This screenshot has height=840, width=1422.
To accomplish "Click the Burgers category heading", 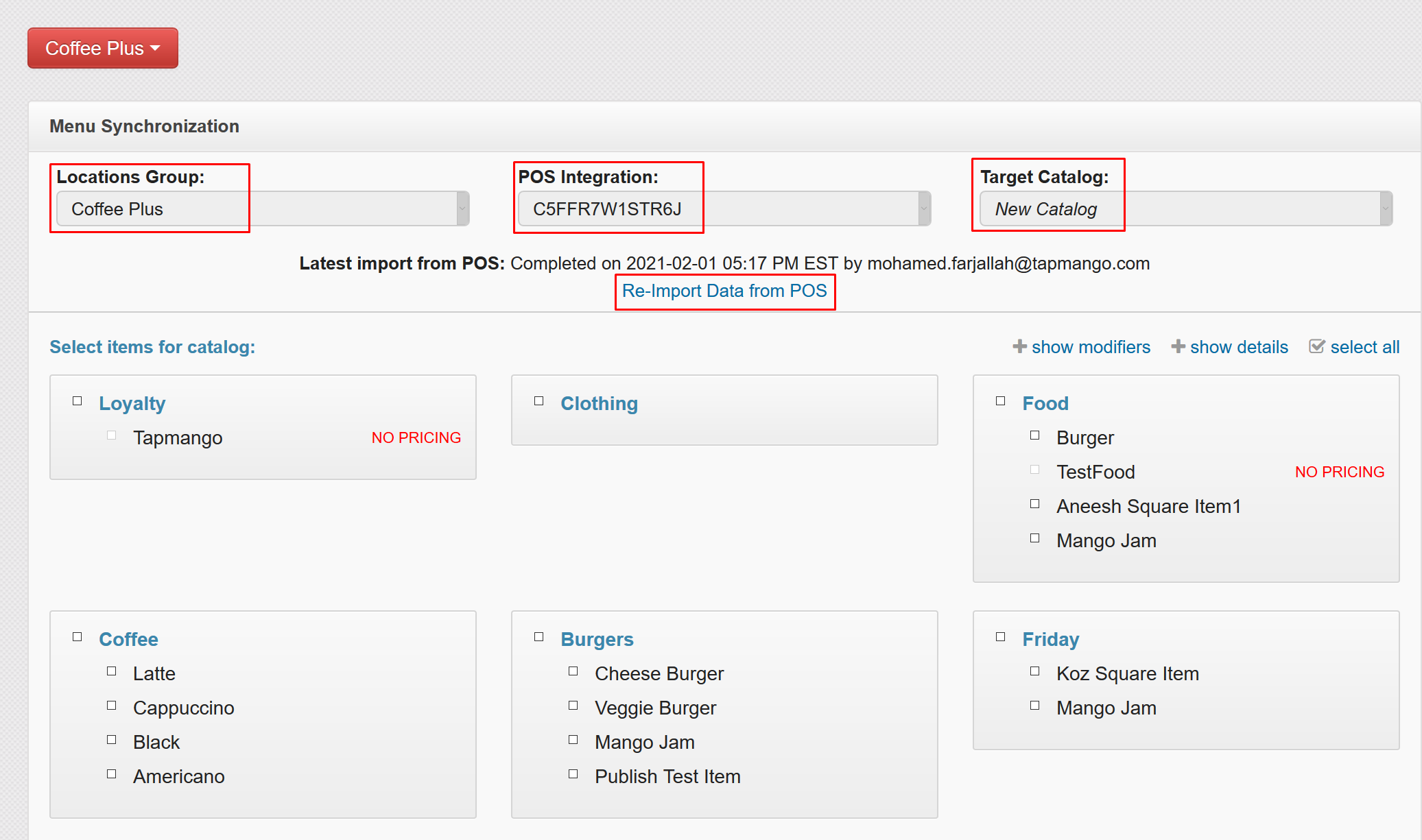I will (x=597, y=639).
